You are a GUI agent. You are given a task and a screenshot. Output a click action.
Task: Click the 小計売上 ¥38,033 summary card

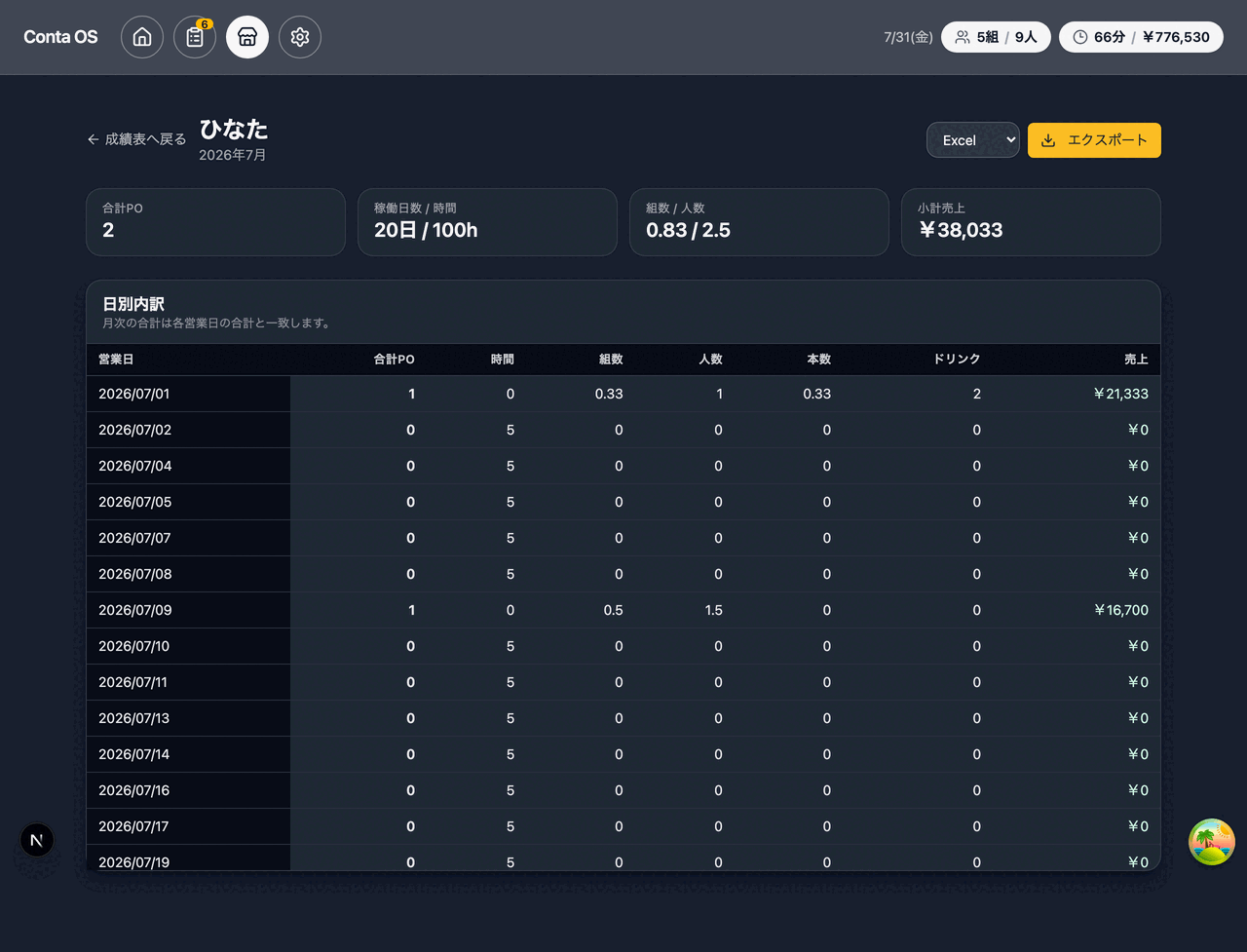coord(1031,222)
